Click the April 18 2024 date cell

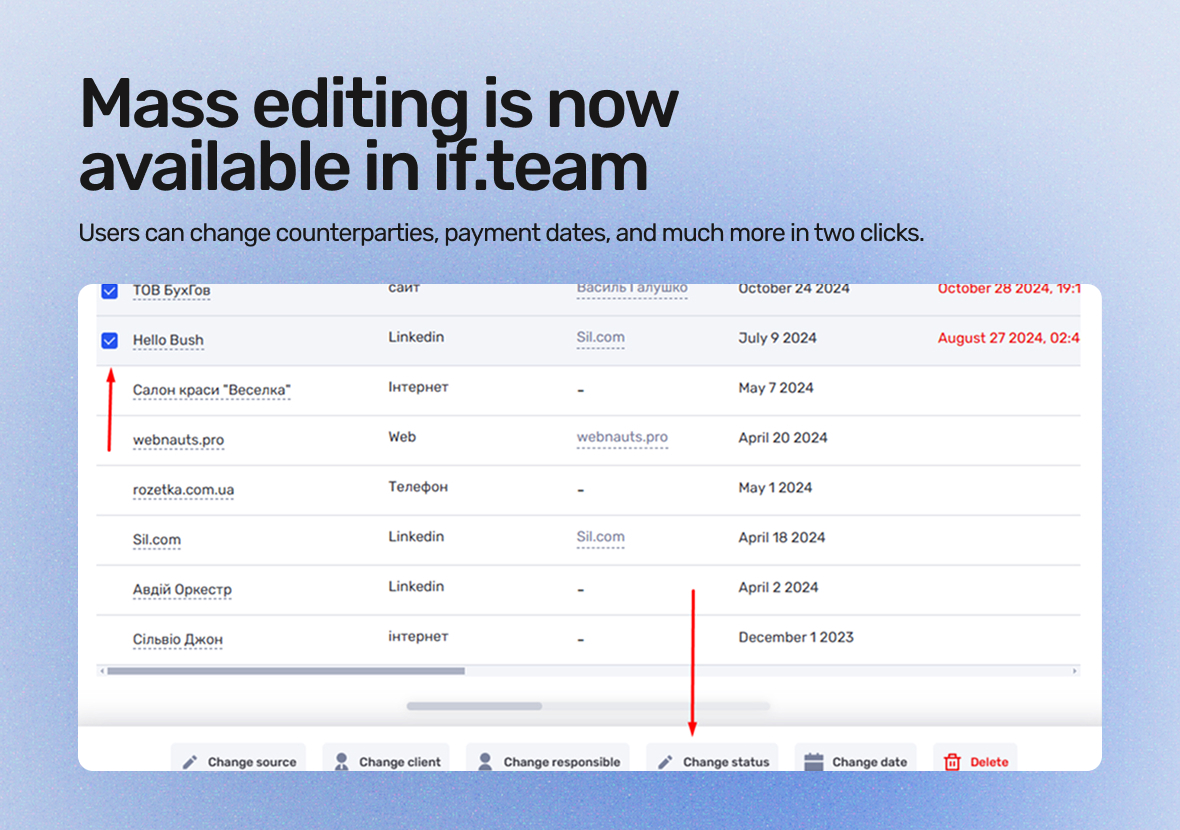782,537
